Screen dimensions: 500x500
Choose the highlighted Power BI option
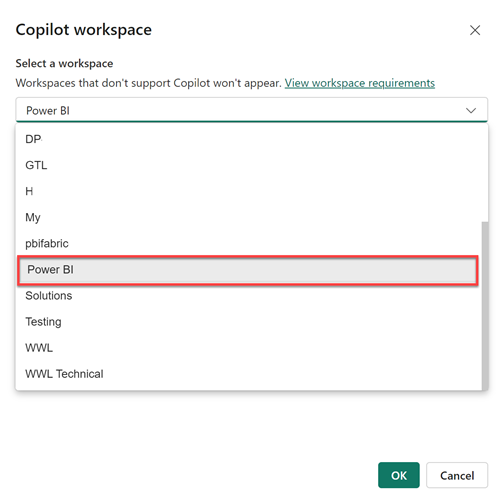[248, 270]
